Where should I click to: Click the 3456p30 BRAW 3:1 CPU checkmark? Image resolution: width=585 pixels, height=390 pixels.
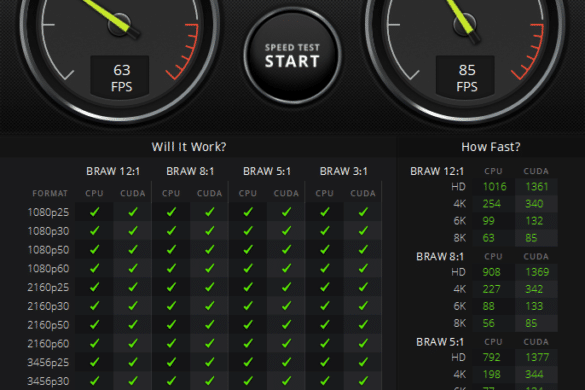[x=325, y=381]
